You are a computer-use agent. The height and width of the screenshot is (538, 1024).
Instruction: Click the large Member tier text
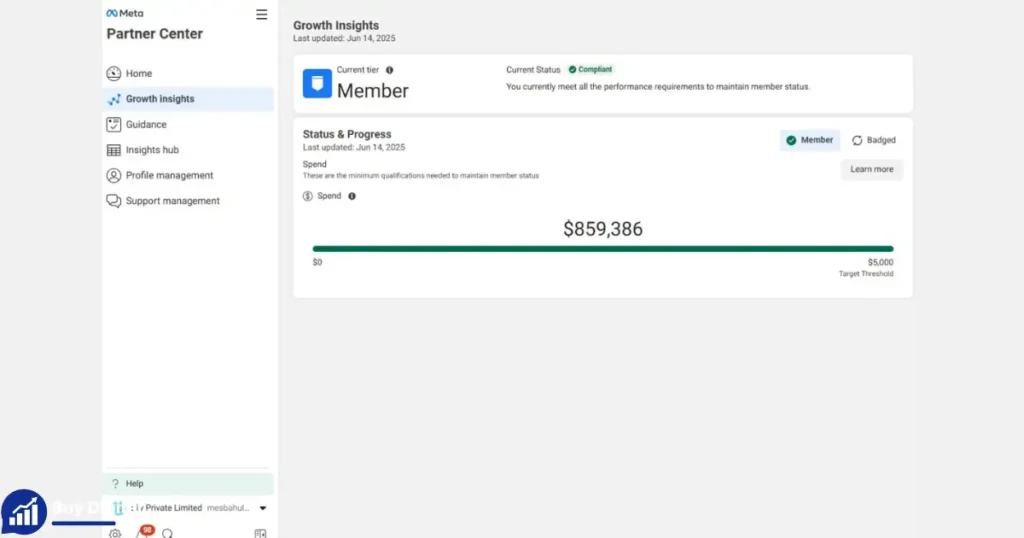click(x=373, y=91)
